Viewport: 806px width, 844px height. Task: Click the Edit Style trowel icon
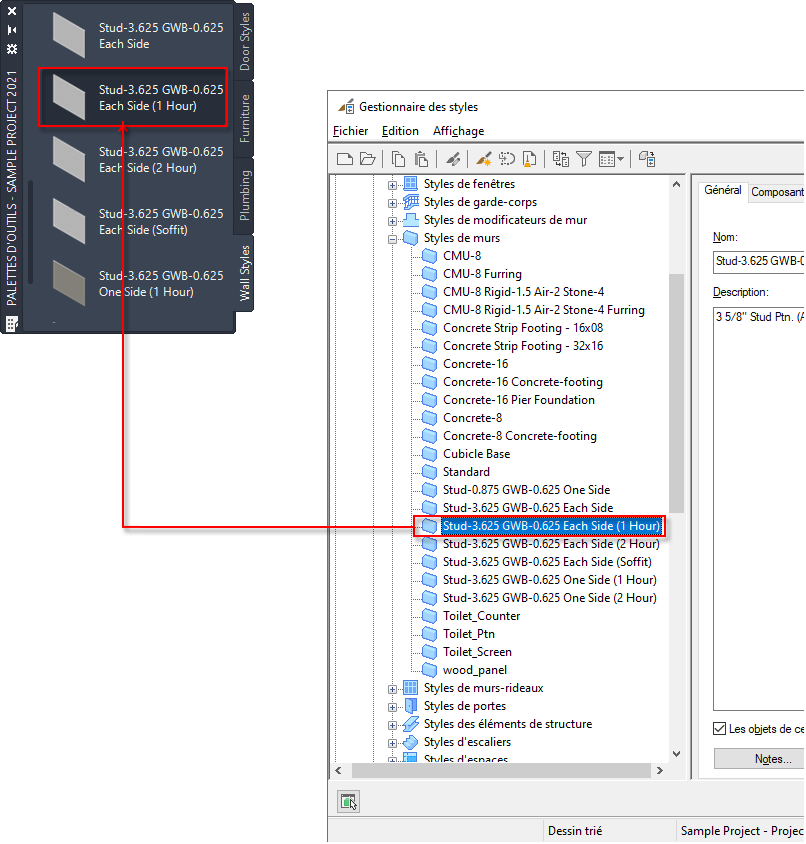pyautogui.click(x=453, y=159)
